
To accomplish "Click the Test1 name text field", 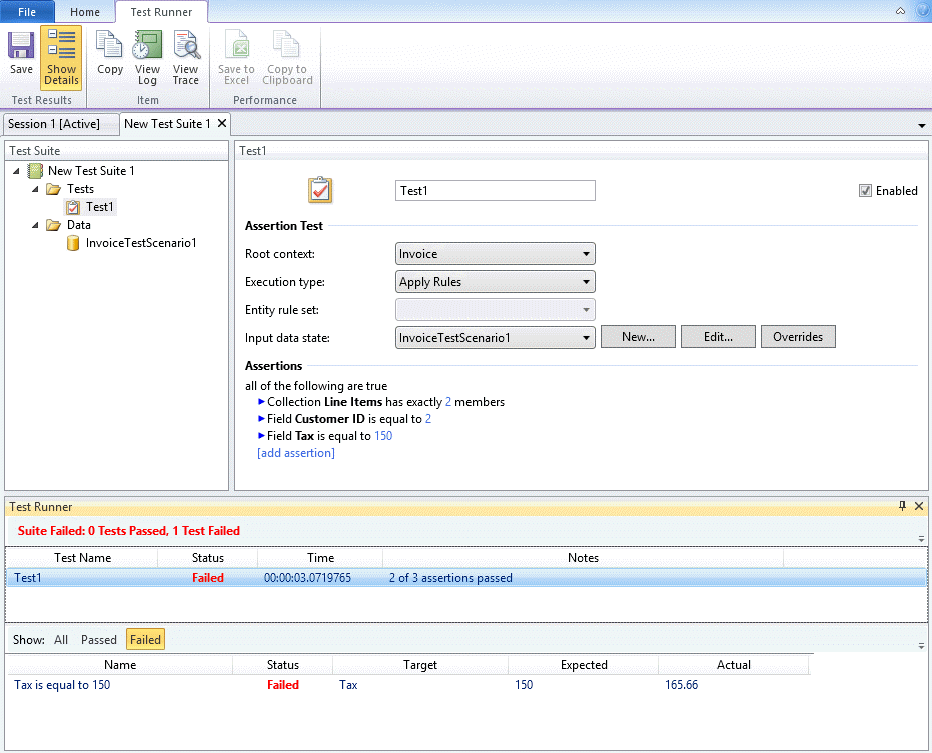I will (495, 191).
